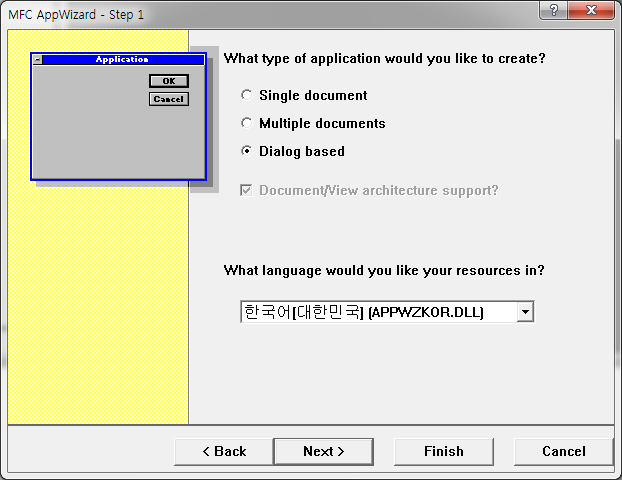Select the Single document radio button

[x=246, y=95]
